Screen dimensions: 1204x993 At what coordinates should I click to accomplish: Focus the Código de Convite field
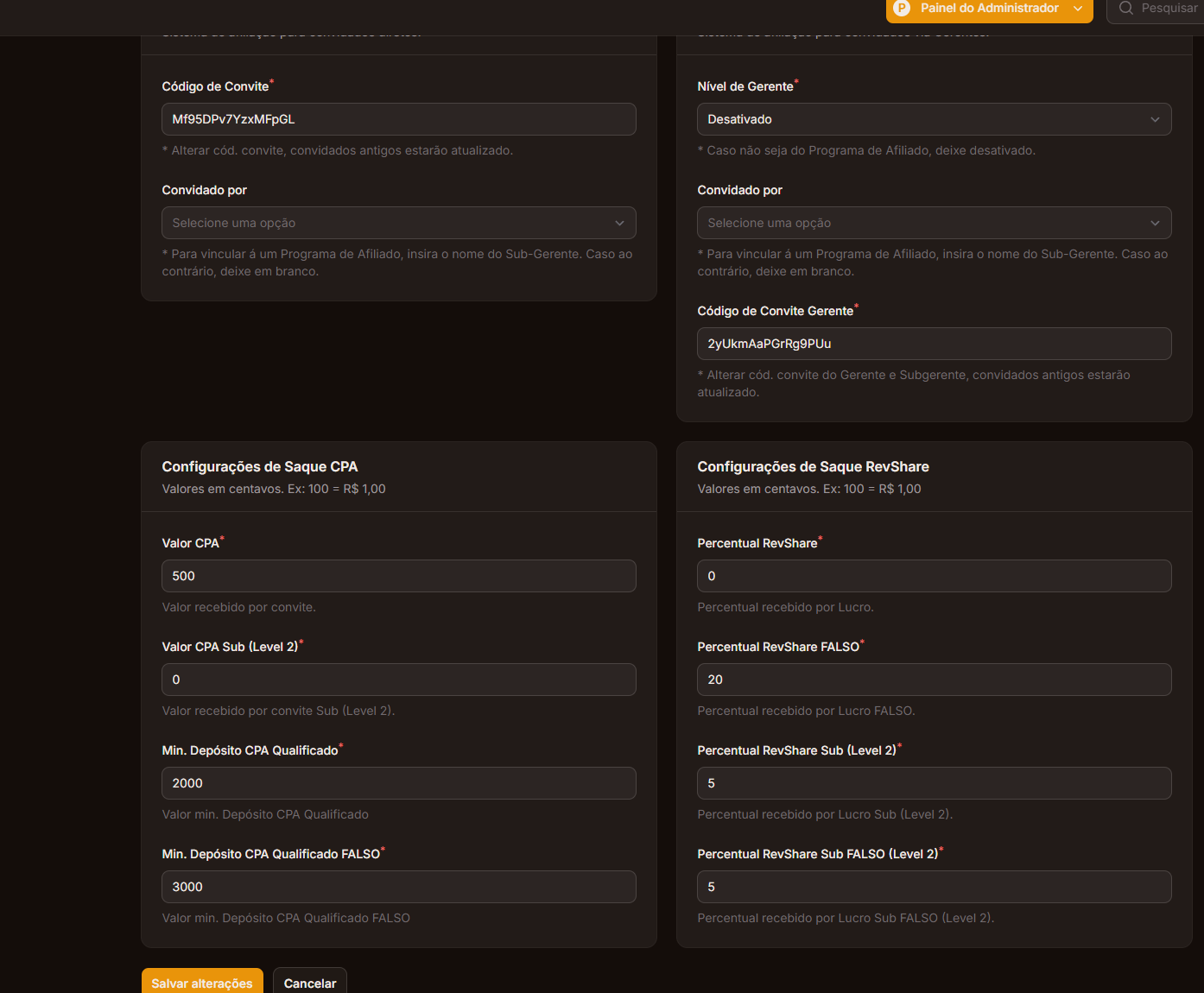tap(398, 119)
